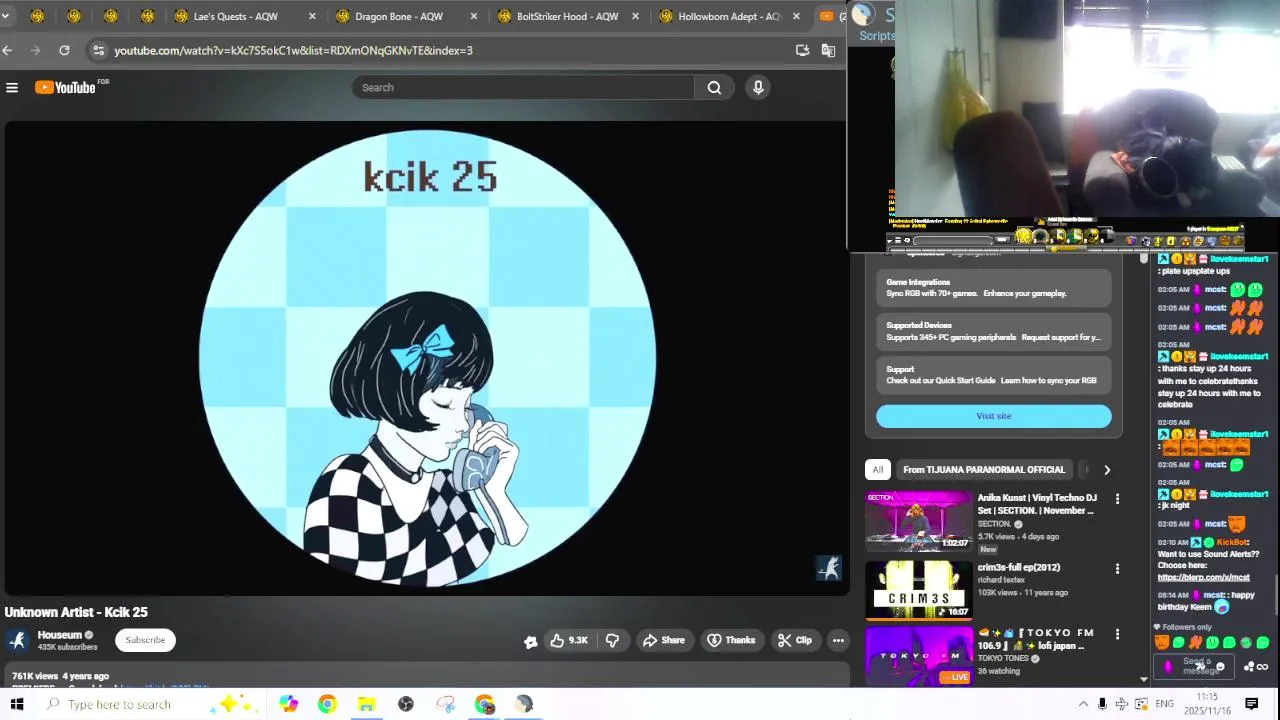The width and height of the screenshot is (1280, 720).
Task: Like the video with thumbs up 9.3K
Action: click(x=568, y=640)
